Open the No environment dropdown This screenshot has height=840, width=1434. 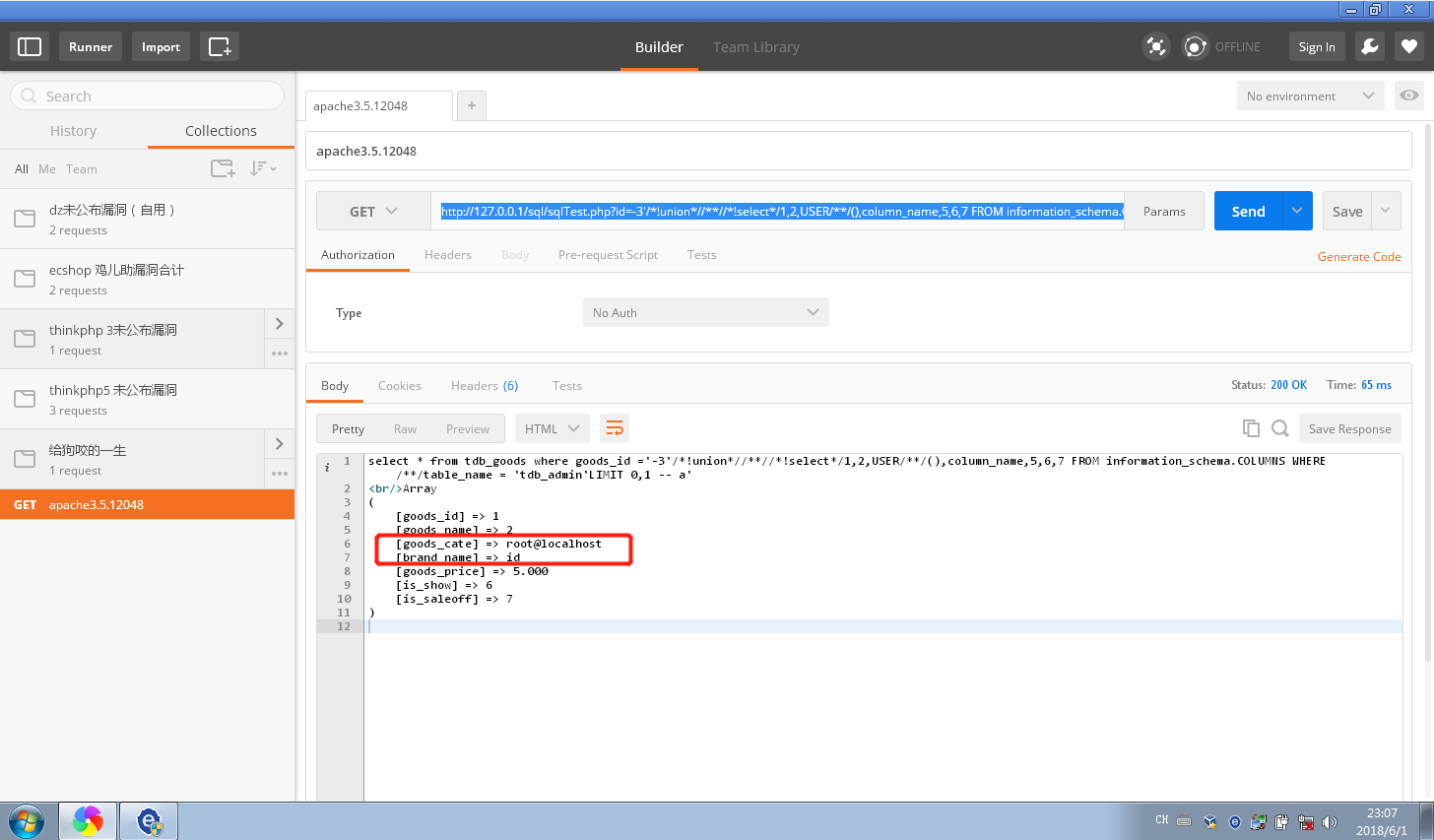coord(1311,96)
